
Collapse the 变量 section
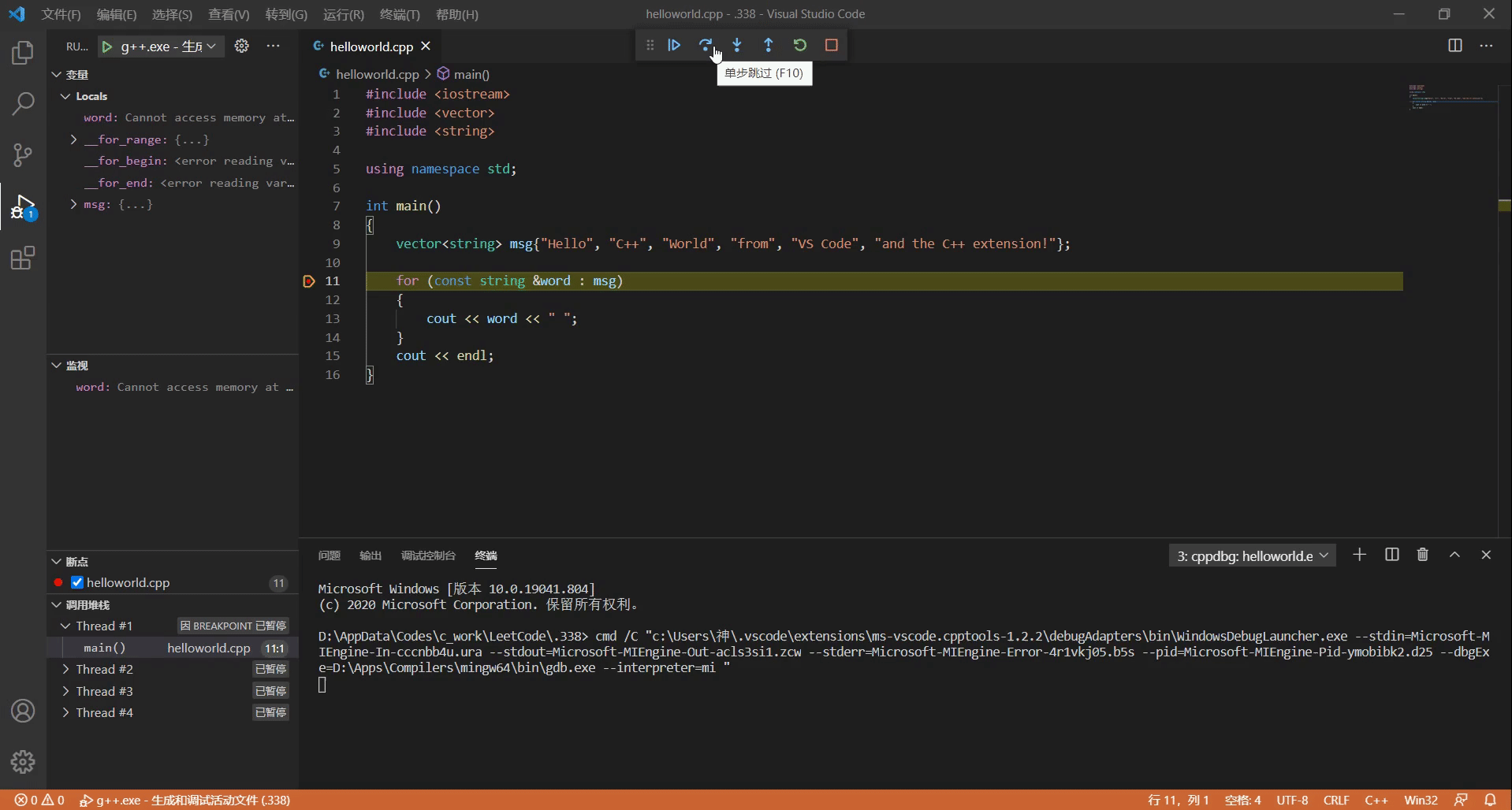click(57, 74)
